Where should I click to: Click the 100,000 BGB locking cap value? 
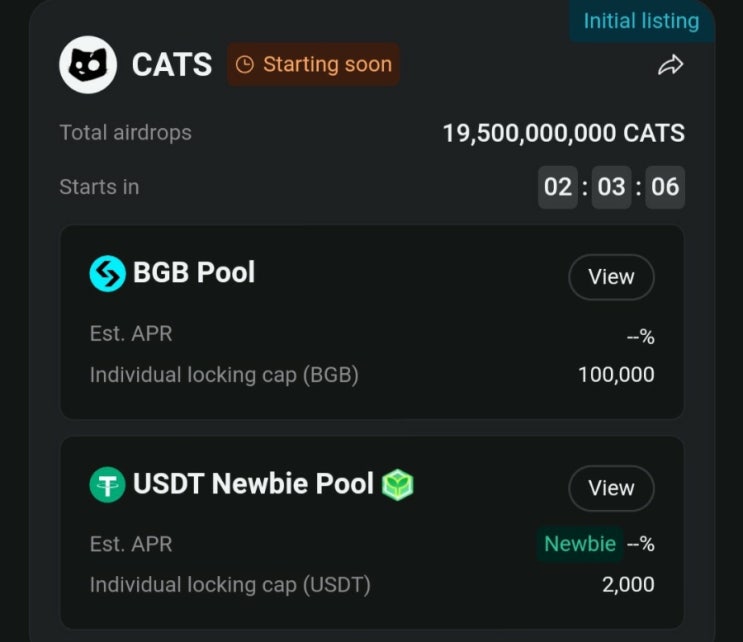click(x=616, y=375)
